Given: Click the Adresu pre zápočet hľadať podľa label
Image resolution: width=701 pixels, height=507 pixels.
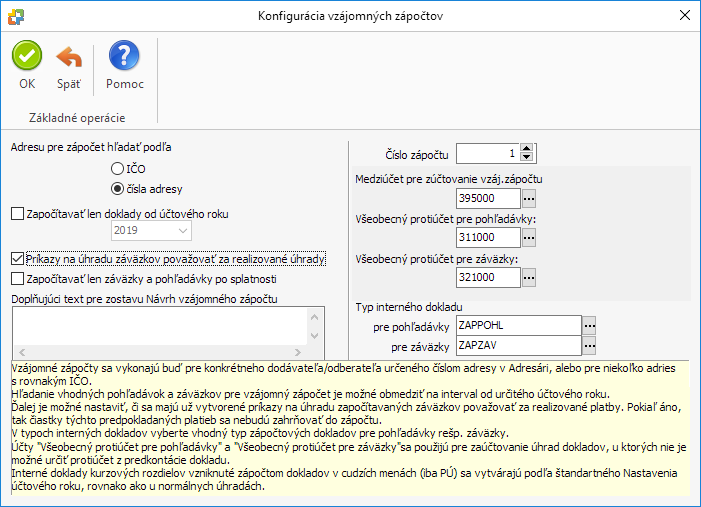Looking at the screenshot, I should click(x=91, y=147).
